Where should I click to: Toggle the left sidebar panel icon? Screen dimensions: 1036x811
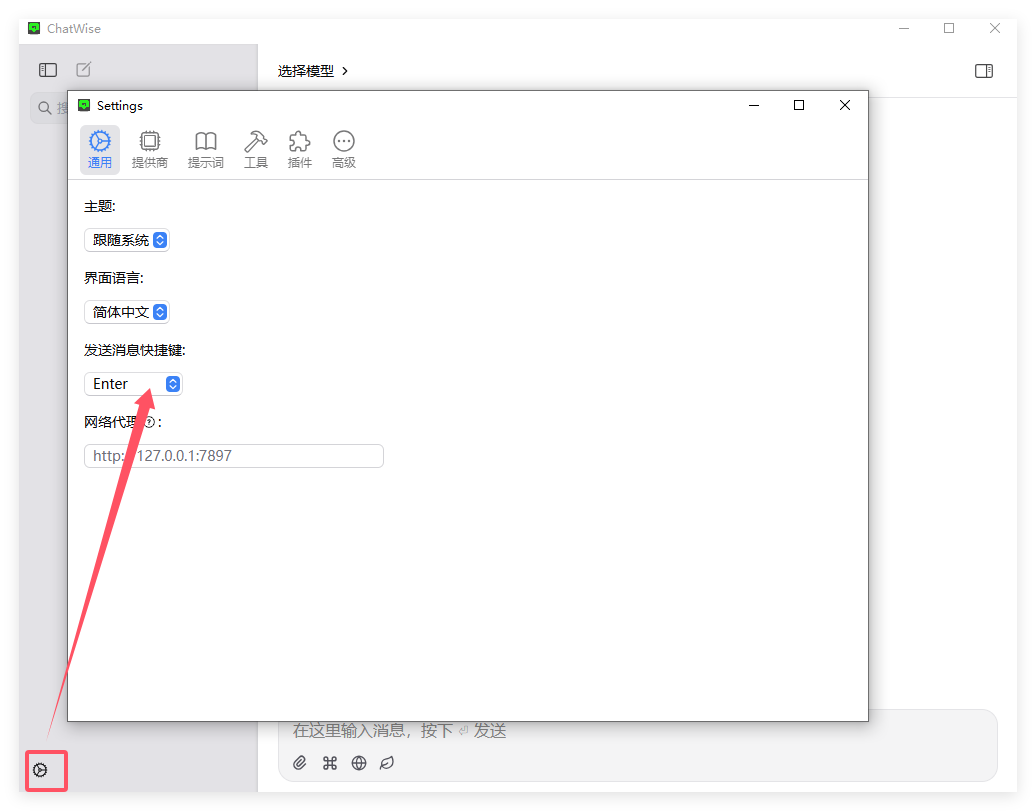[x=48, y=70]
